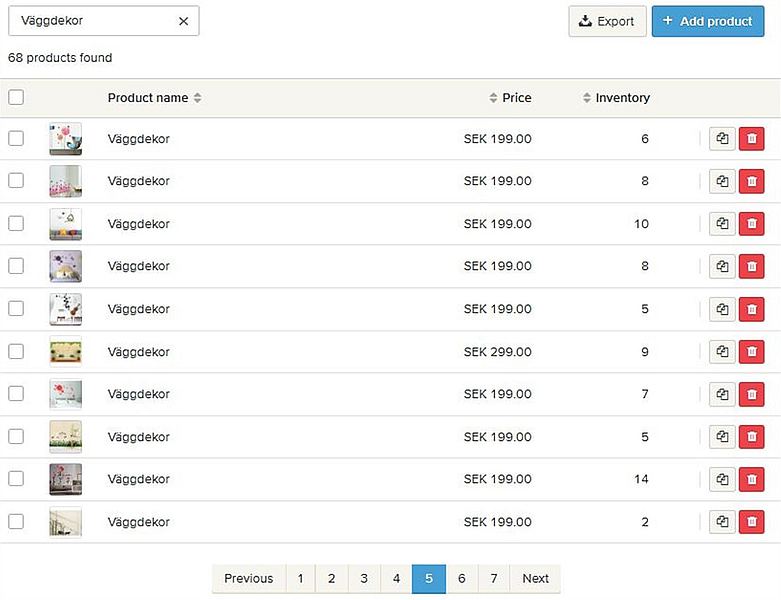Viewport: 781px width, 600px height.
Task: Duplicate the product with inventory 10
Action: [722, 224]
